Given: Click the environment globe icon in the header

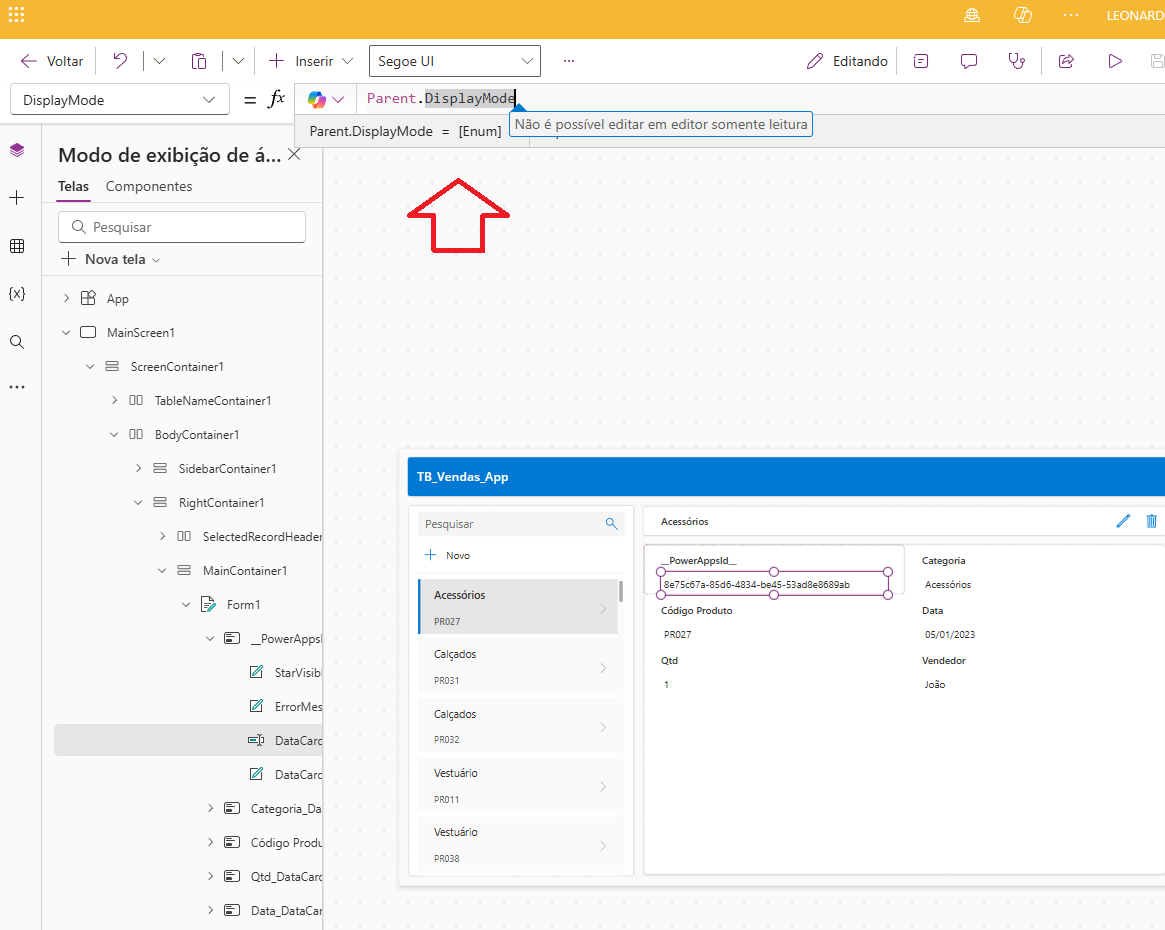Looking at the screenshot, I should pos(972,16).
